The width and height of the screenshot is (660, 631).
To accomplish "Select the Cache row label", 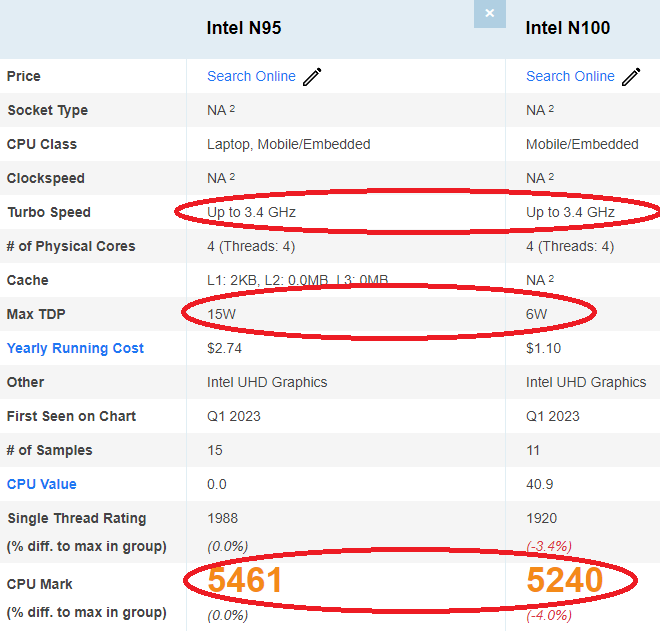I will (x=27, y=280).
